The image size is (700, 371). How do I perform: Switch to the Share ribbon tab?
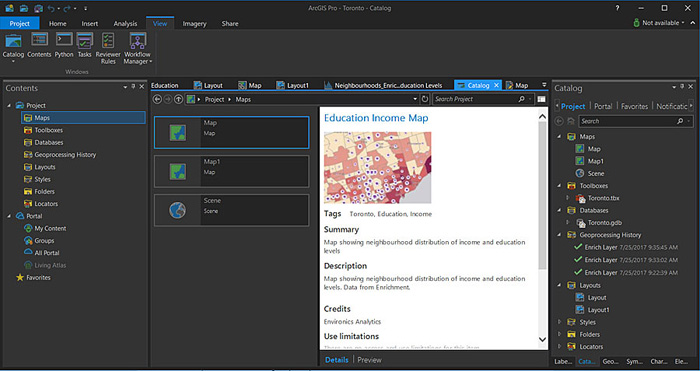pyautogui.click(x=230, y=24)
